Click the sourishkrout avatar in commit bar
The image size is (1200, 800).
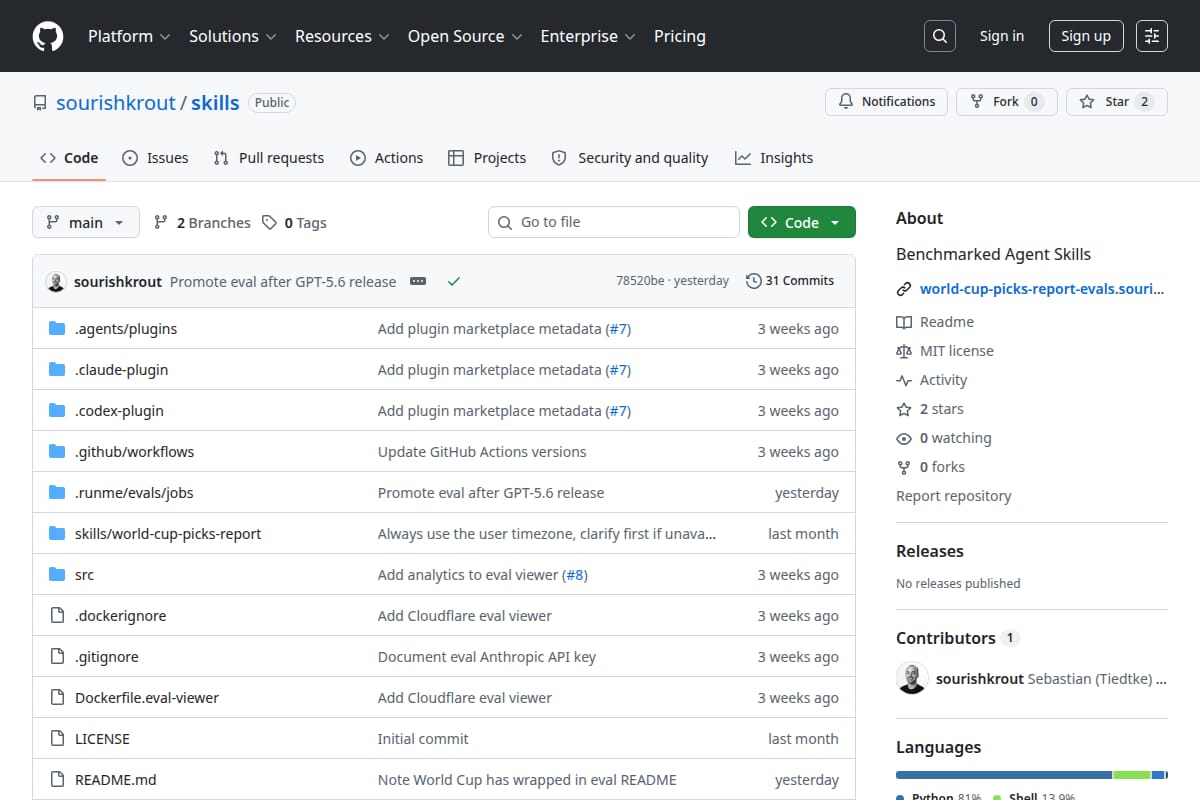56,282
